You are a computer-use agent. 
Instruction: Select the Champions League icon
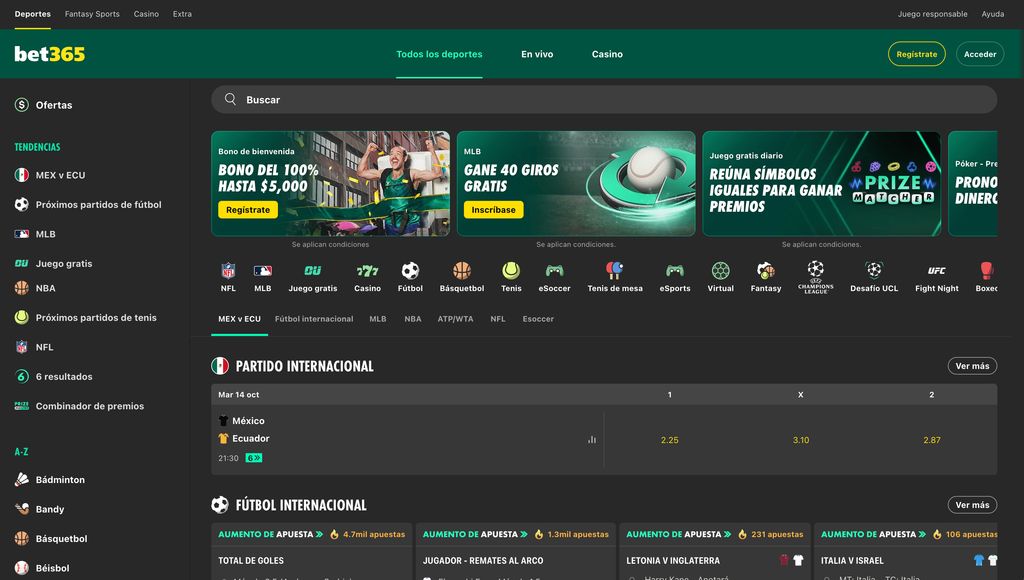pos(816,277)
